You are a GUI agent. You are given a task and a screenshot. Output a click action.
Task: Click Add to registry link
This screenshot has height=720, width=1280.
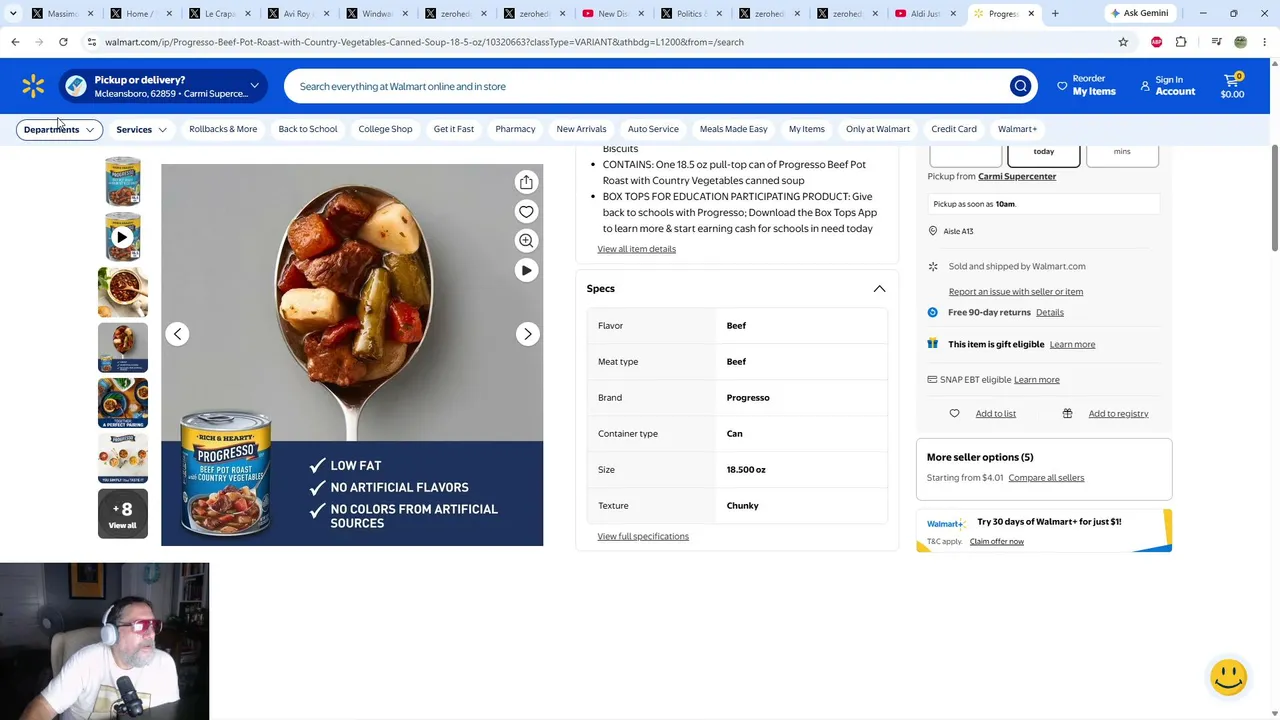coord(1118,414)
